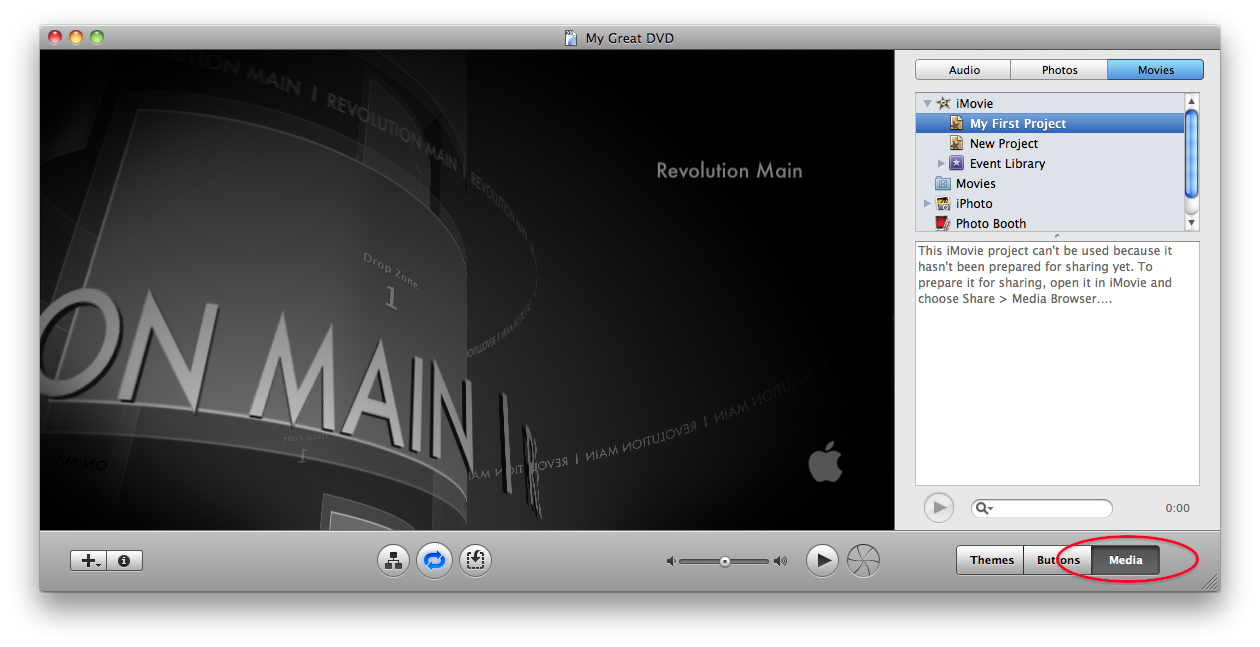This screenshot has height=647, width=1260.
Task: Adjust the volume slider knob
Action: [x=725, y=562]
